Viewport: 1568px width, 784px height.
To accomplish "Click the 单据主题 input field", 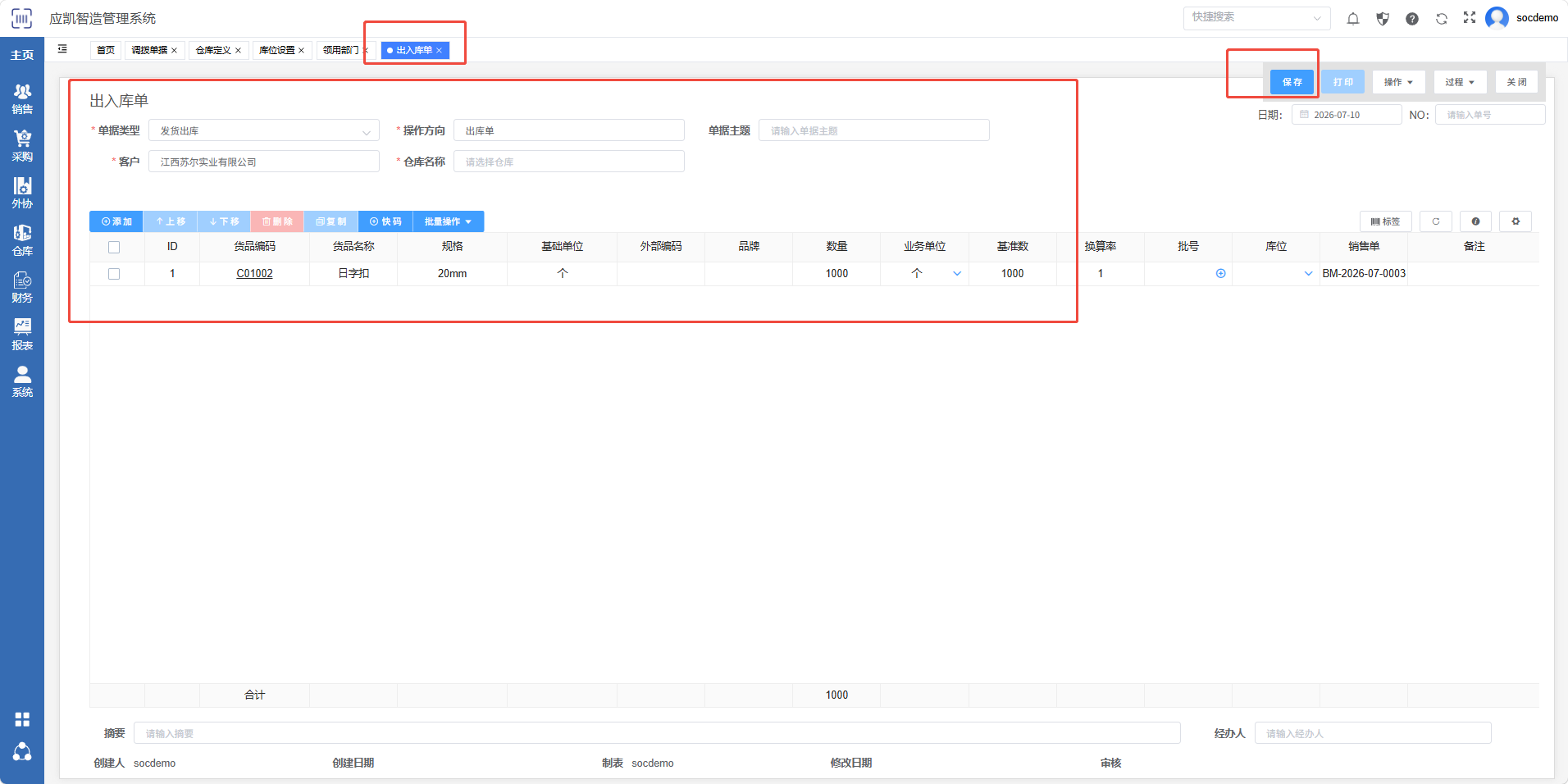I will click(x=874, y=130).
